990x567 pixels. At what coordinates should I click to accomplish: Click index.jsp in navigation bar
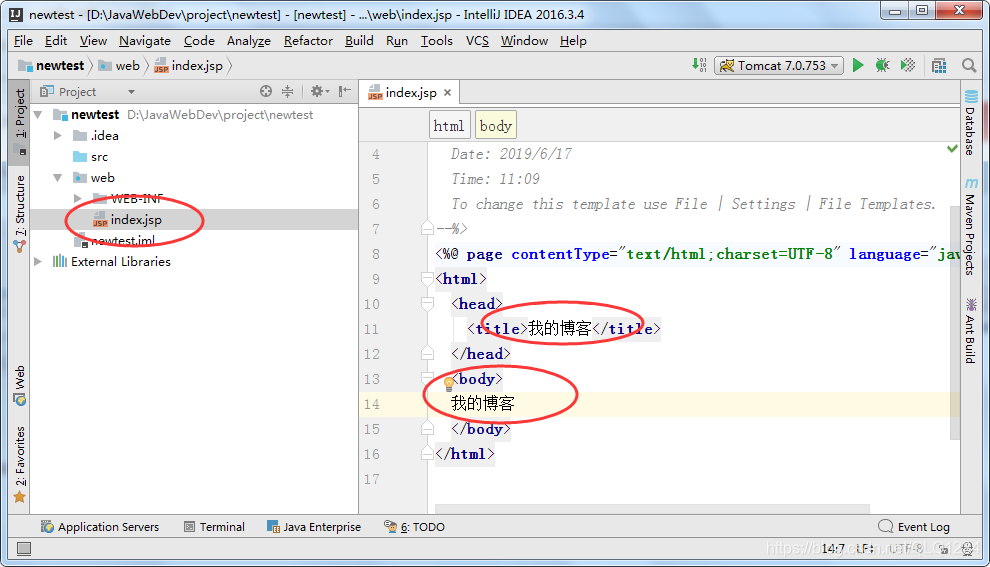point(189,66)
